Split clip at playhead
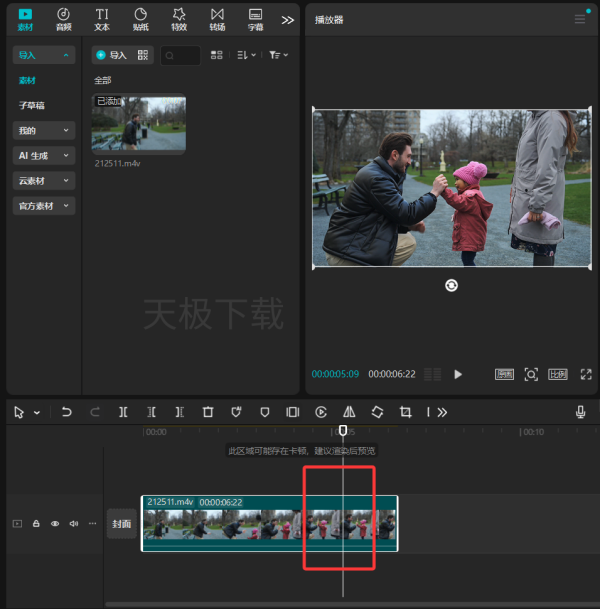The width and height of the screenshot is (600, 609). tap(123, 412)
